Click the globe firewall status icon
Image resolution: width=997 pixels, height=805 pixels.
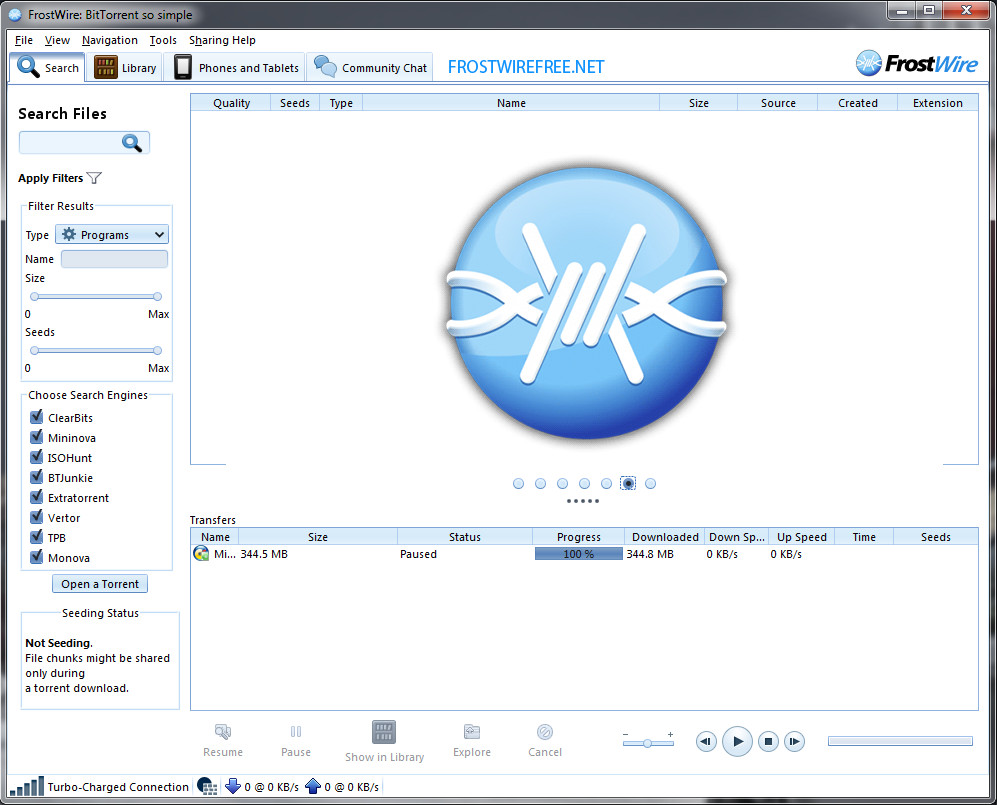point(207,787)
